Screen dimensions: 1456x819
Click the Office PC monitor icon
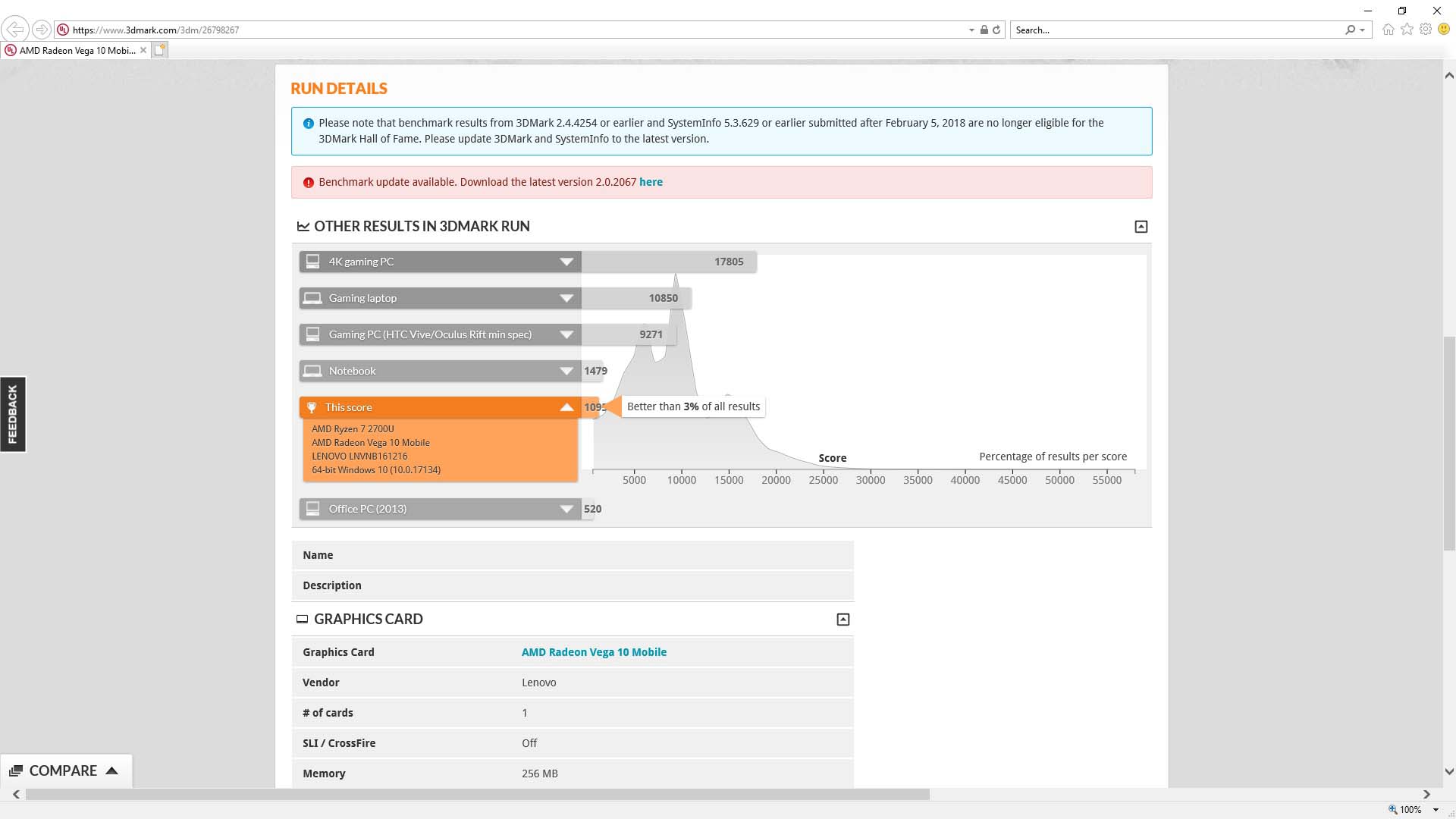(312, 509)
